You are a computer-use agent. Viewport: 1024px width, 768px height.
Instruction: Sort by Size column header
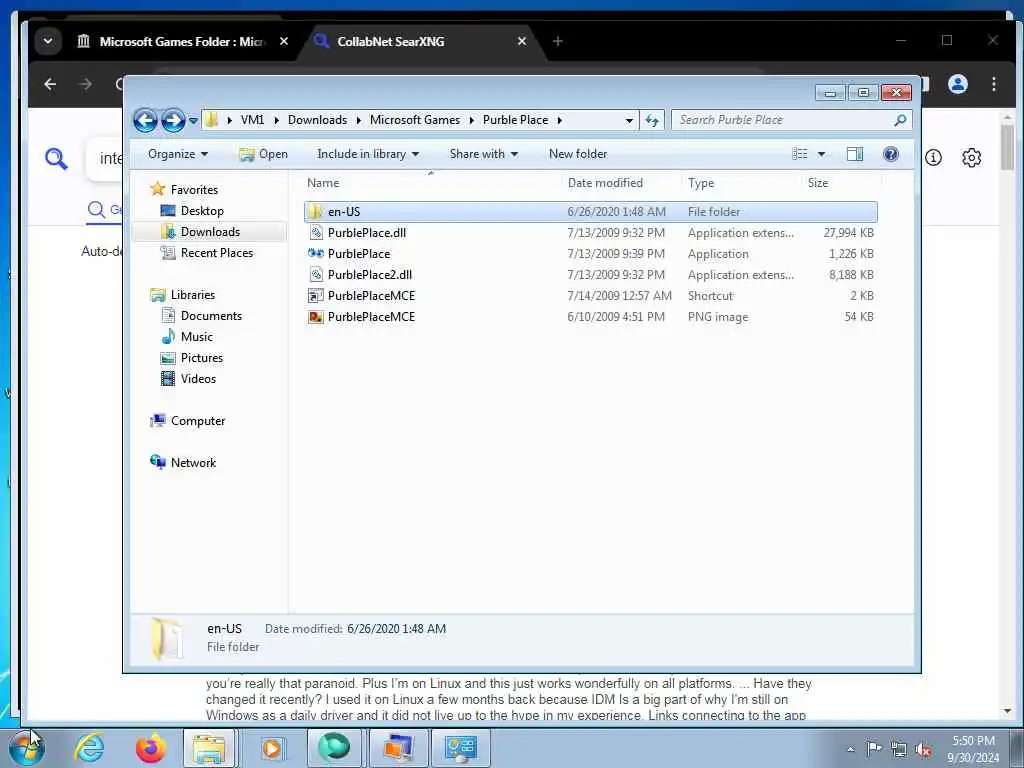[818, 184]
